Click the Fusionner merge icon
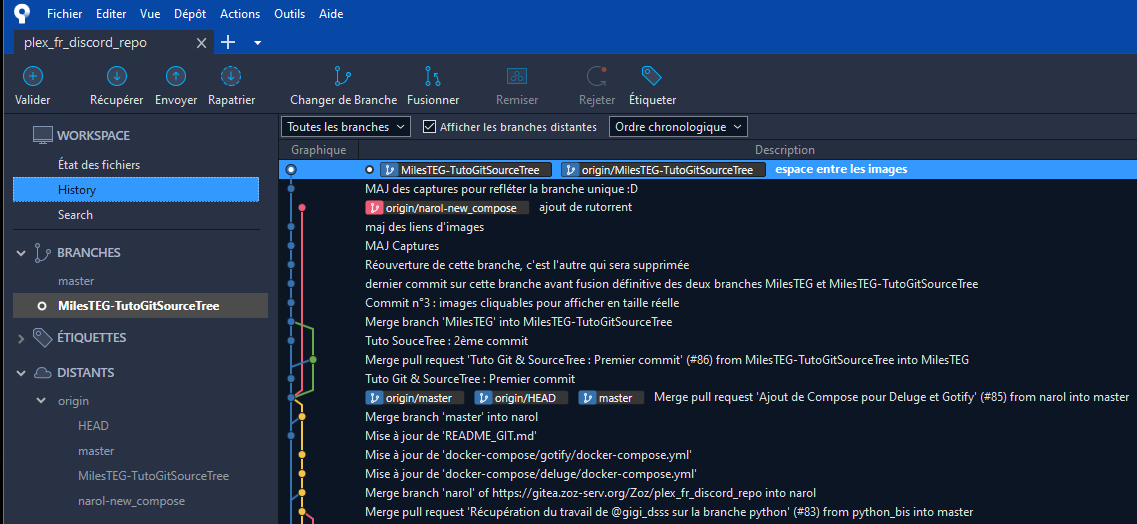 point(433,75)
